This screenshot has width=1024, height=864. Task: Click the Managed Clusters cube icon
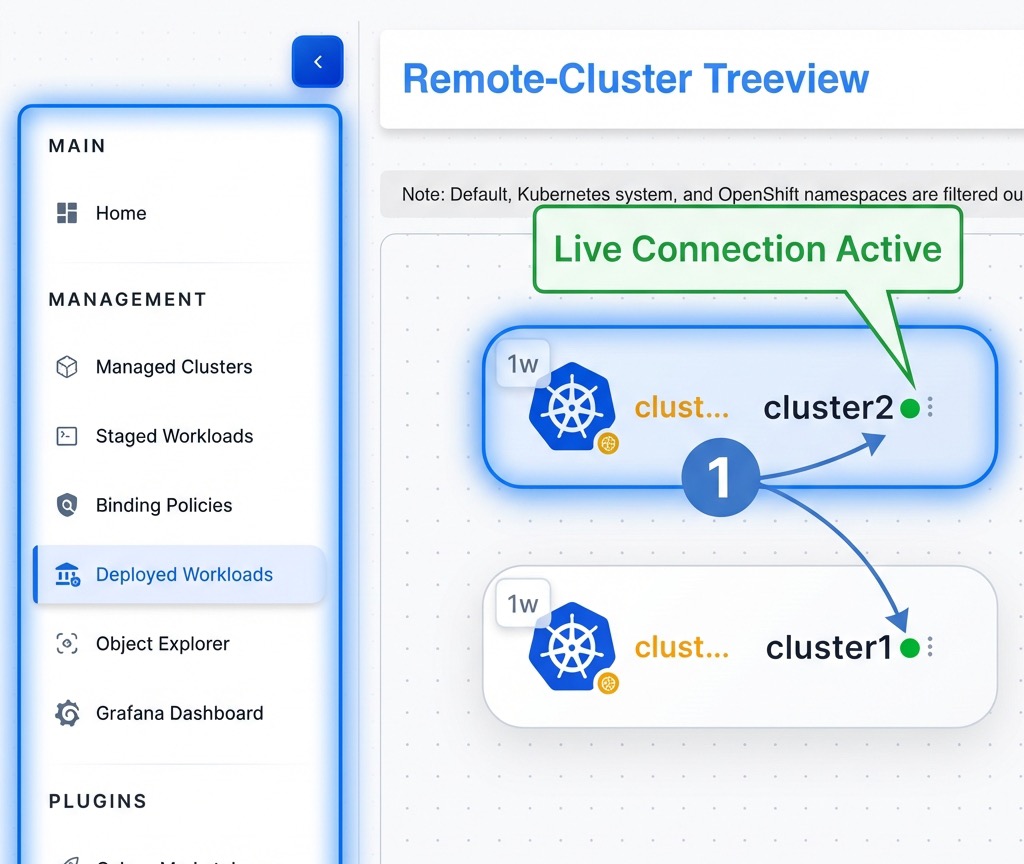(x=67, y=367)
